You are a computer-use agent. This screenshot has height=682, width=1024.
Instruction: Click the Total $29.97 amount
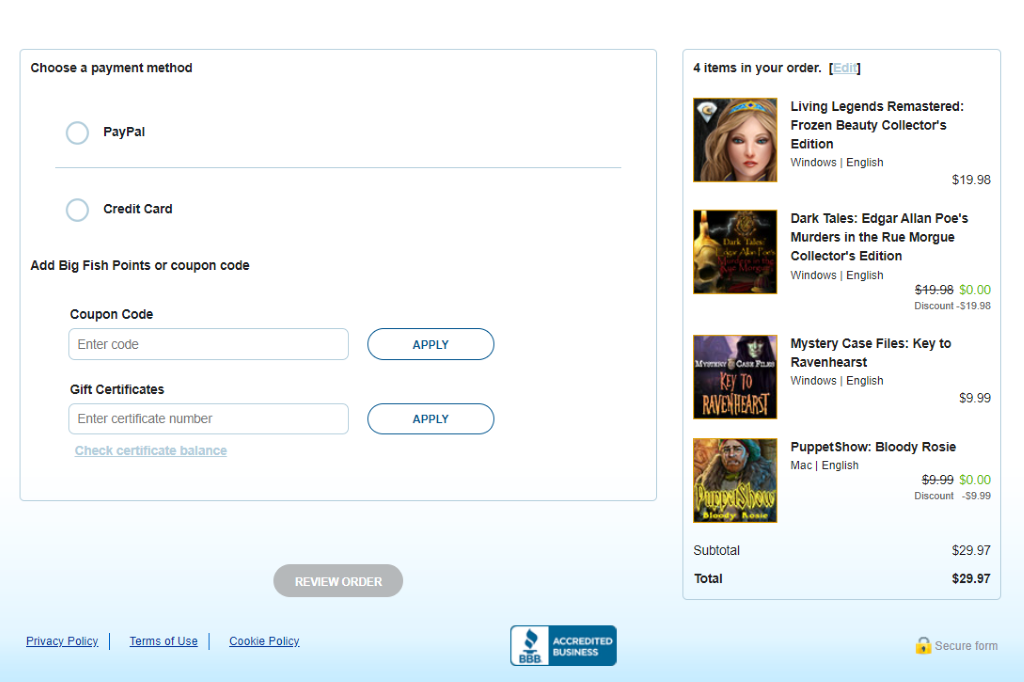(x=971, y=578)
